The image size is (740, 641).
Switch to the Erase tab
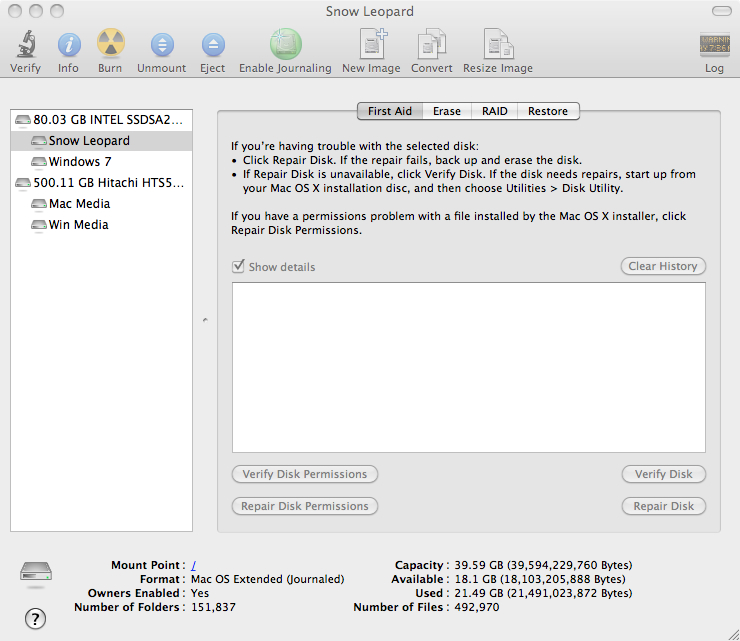tap(446, 111)
